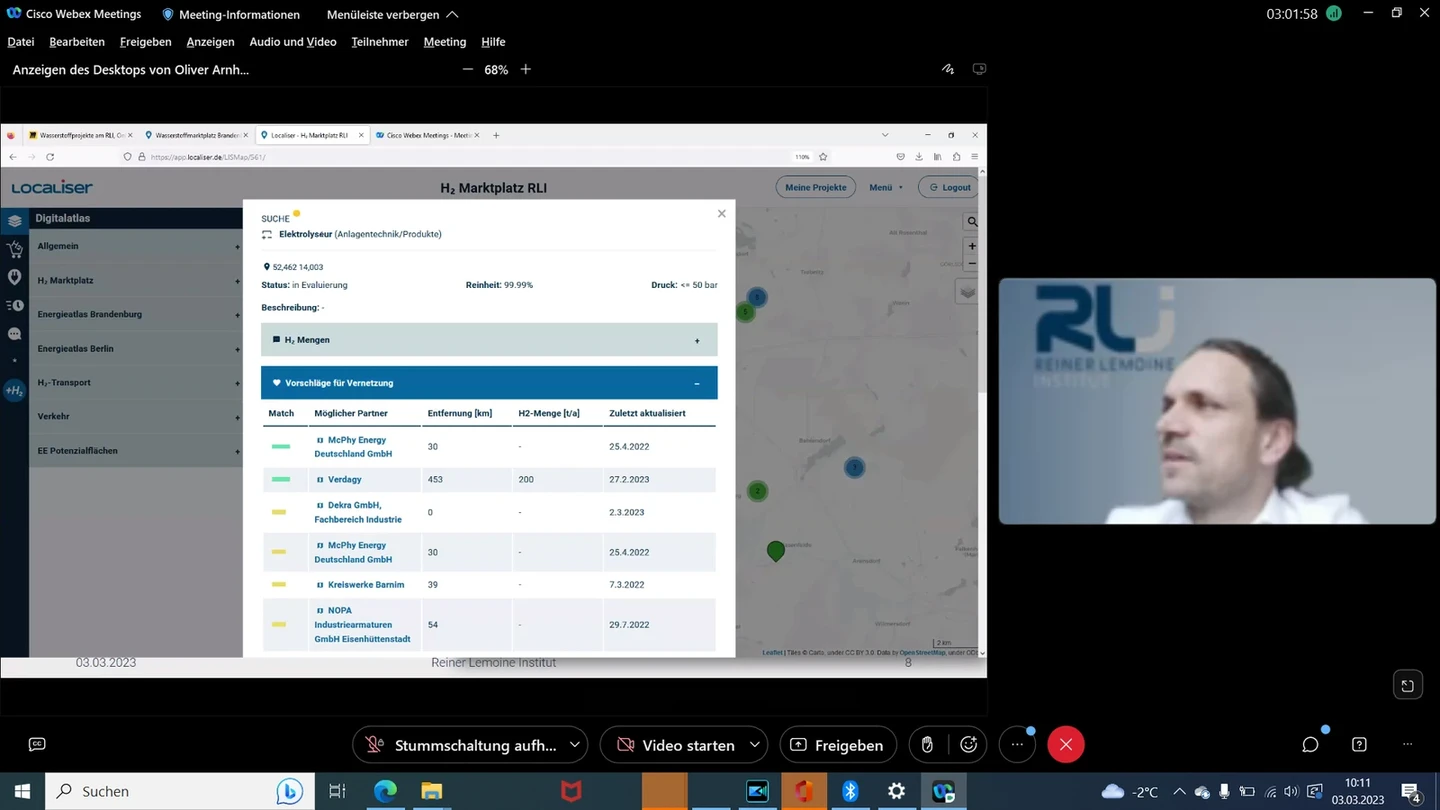
Task: Open the Digitalatlas layers icon in Localiser sidebar
Action: point(14,221)
